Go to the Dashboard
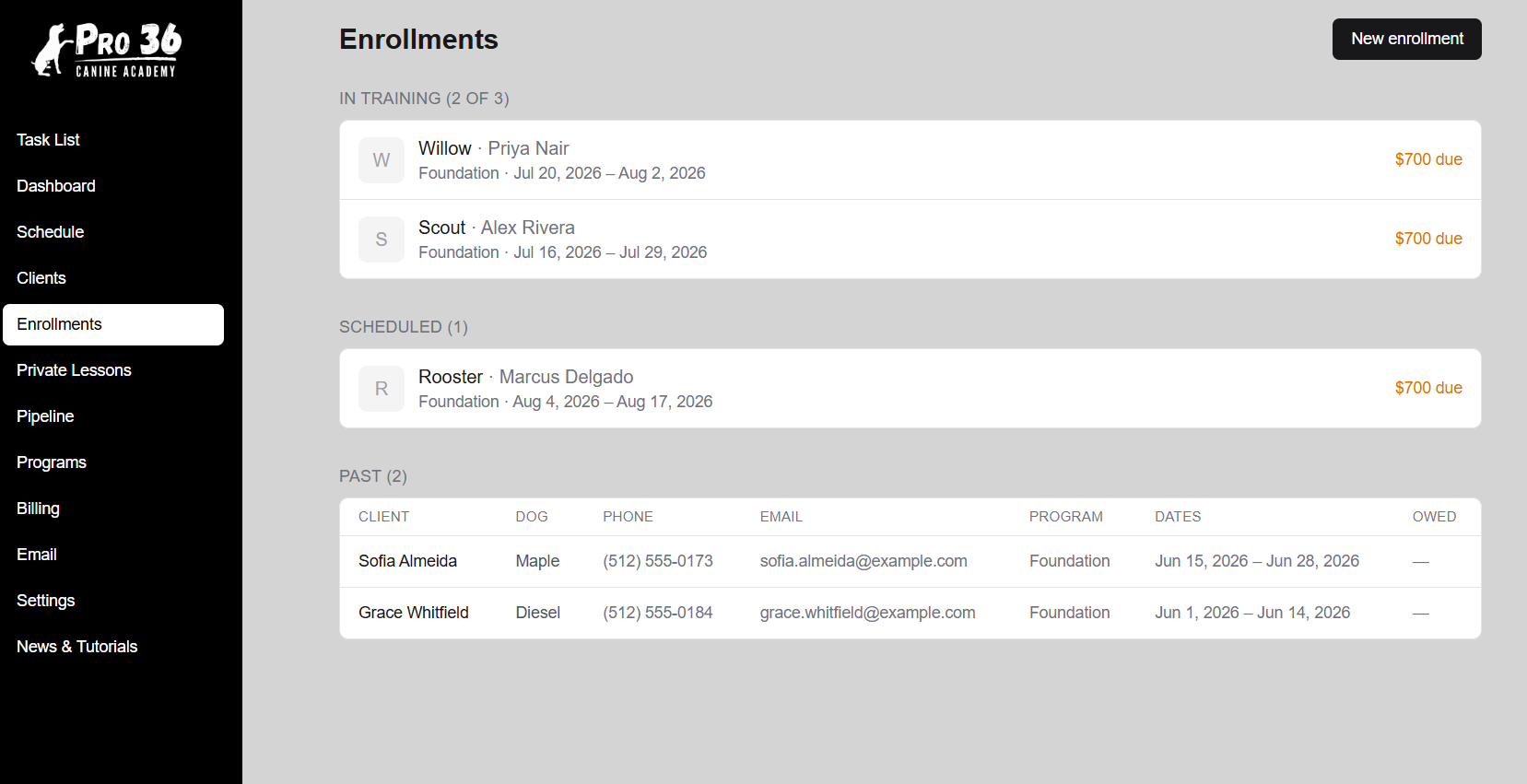Screen dimensions: 1527x784 pyautogui.click(x=113, y=186)
